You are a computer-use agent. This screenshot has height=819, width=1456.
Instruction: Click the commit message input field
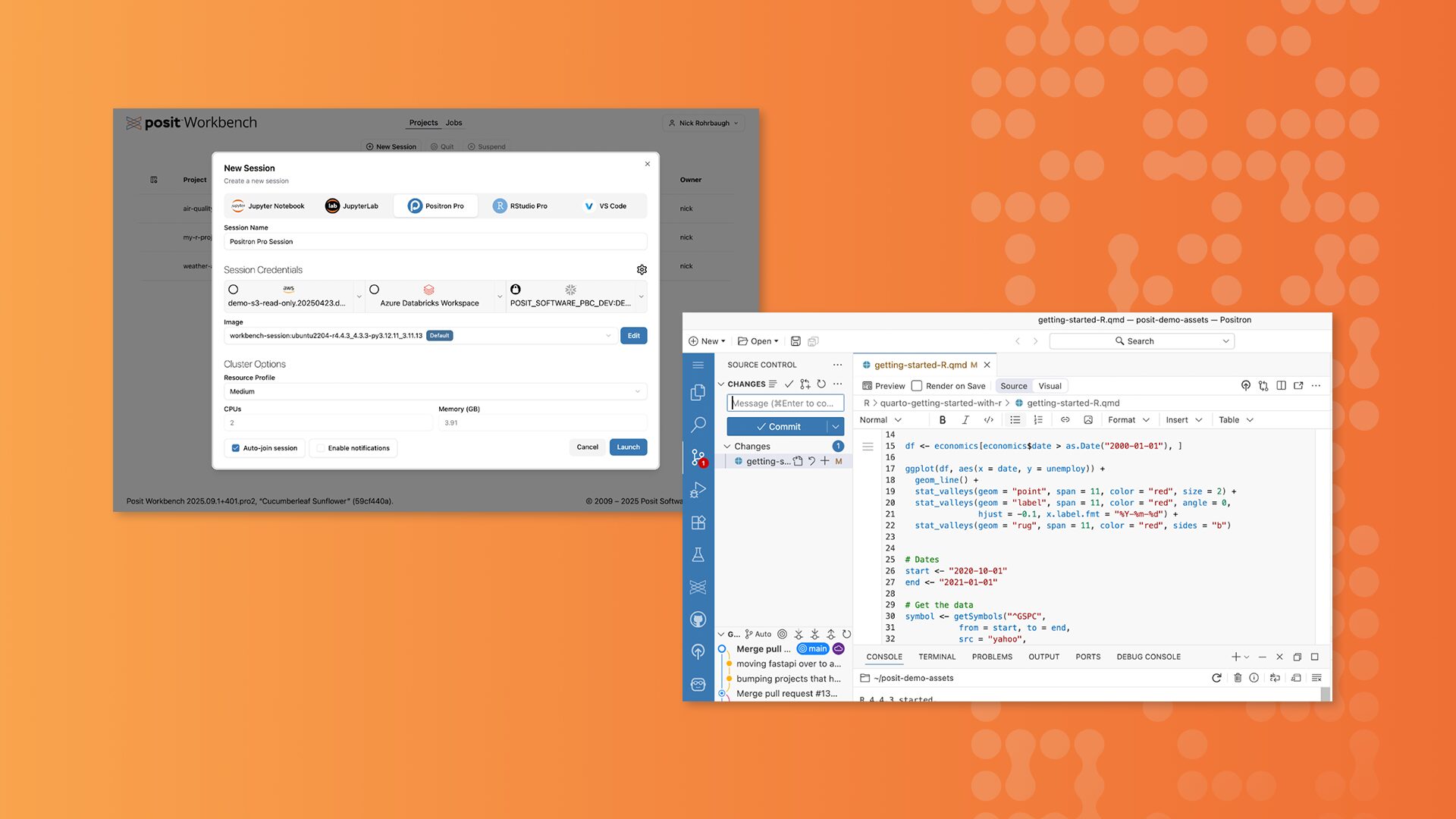[785, 403]
